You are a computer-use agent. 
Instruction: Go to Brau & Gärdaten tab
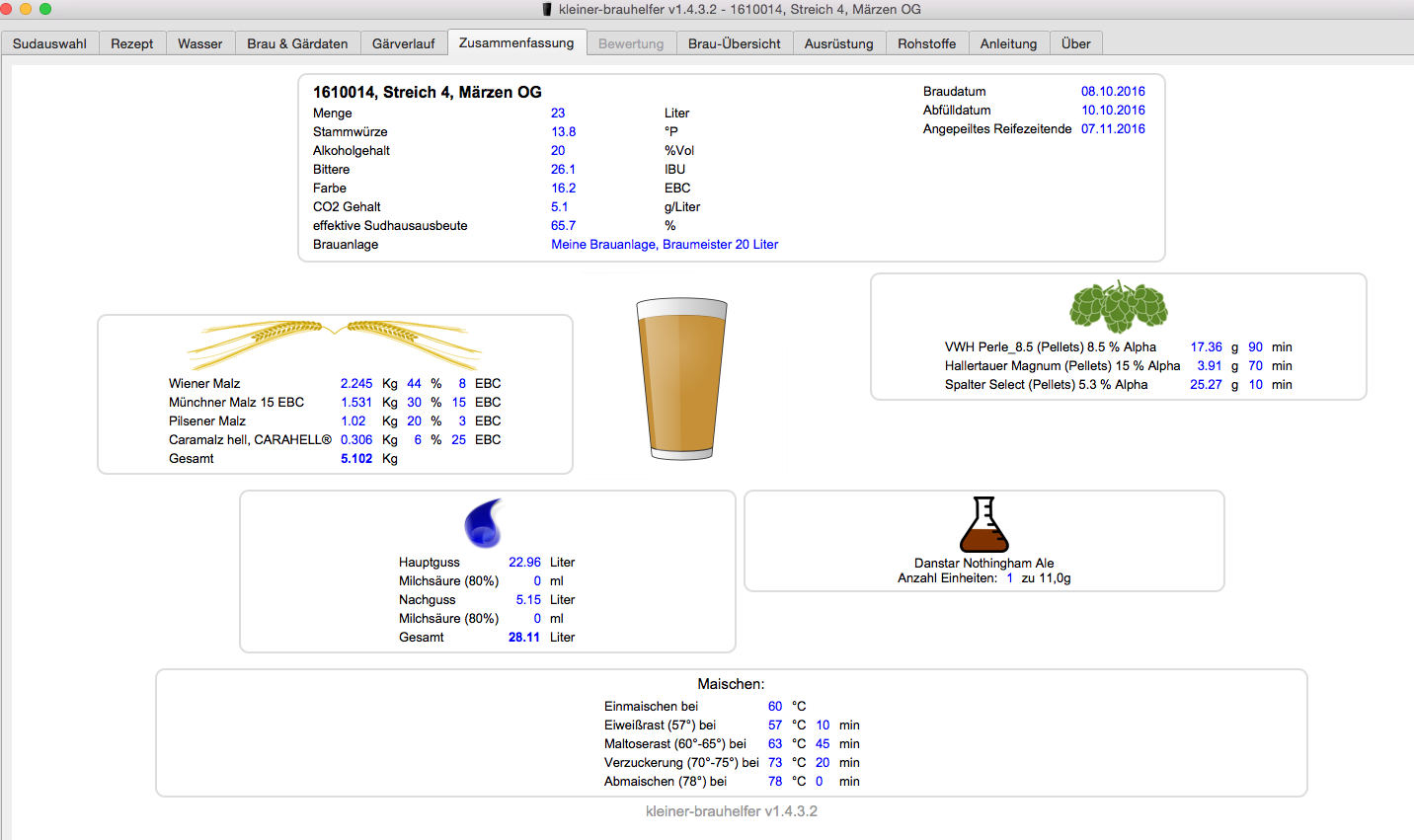point(297,43)
